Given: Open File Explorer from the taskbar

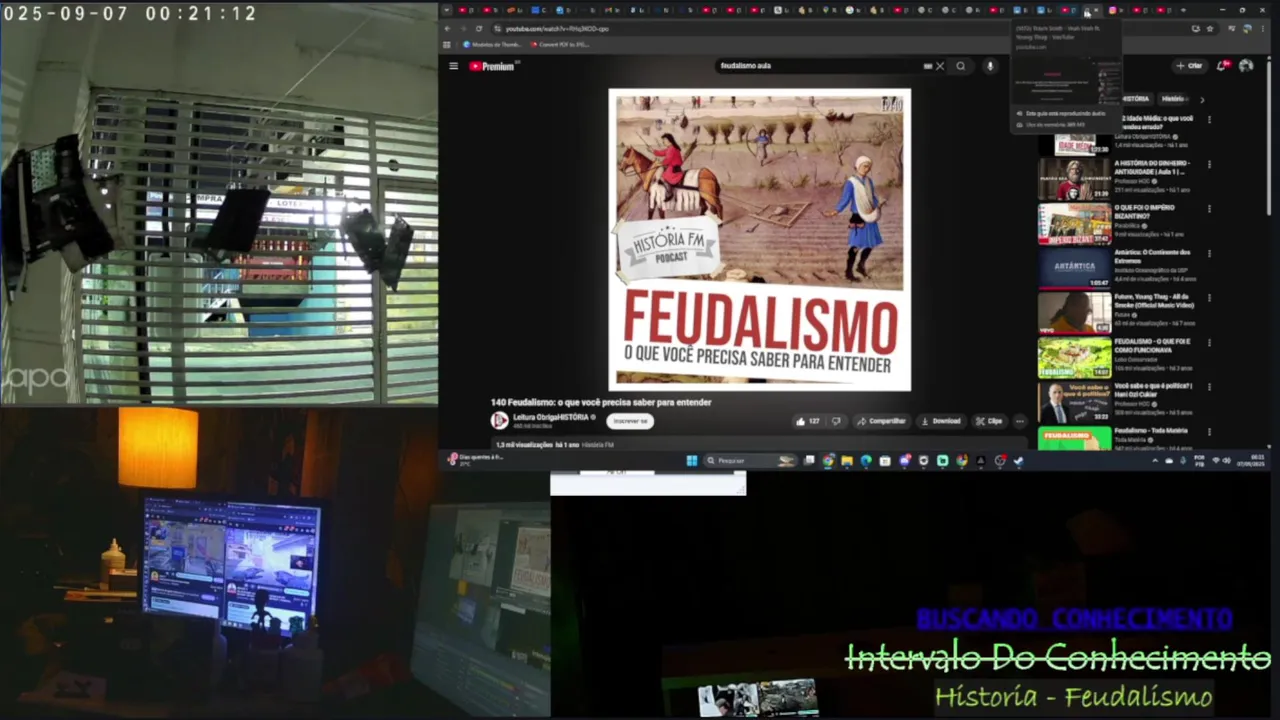Looking at the screenshot, I should pyautogui.click(x=847, y=461).
